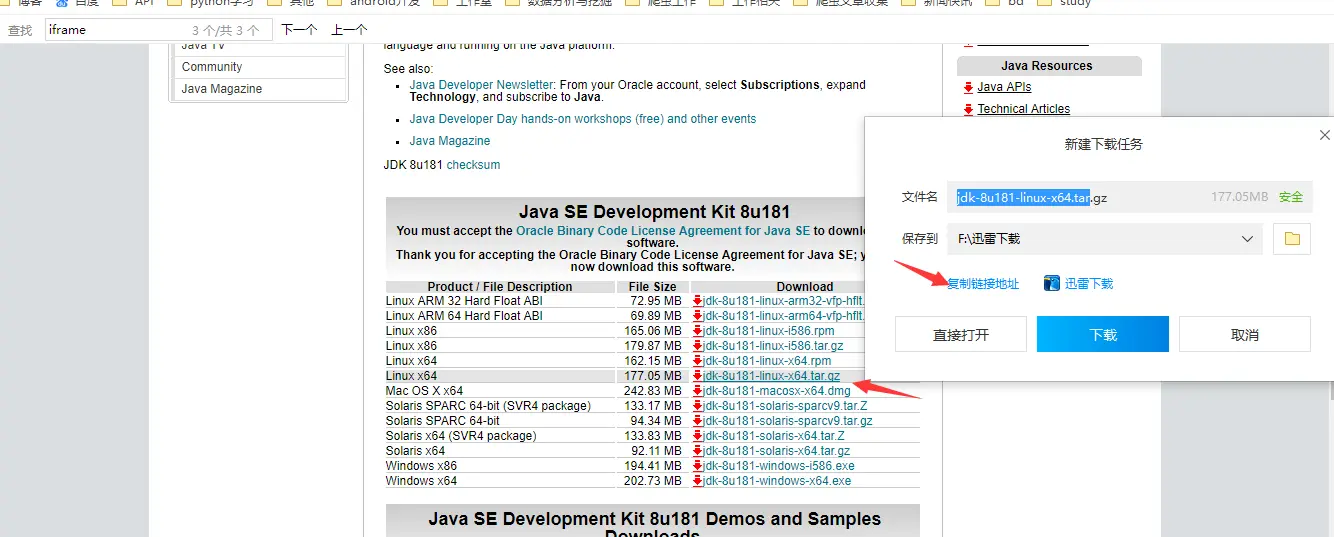Select Linux ARM 32 Hard Float ABI text
The image size is (1334, 537).
pyautogui.click(x=464, y=301)
